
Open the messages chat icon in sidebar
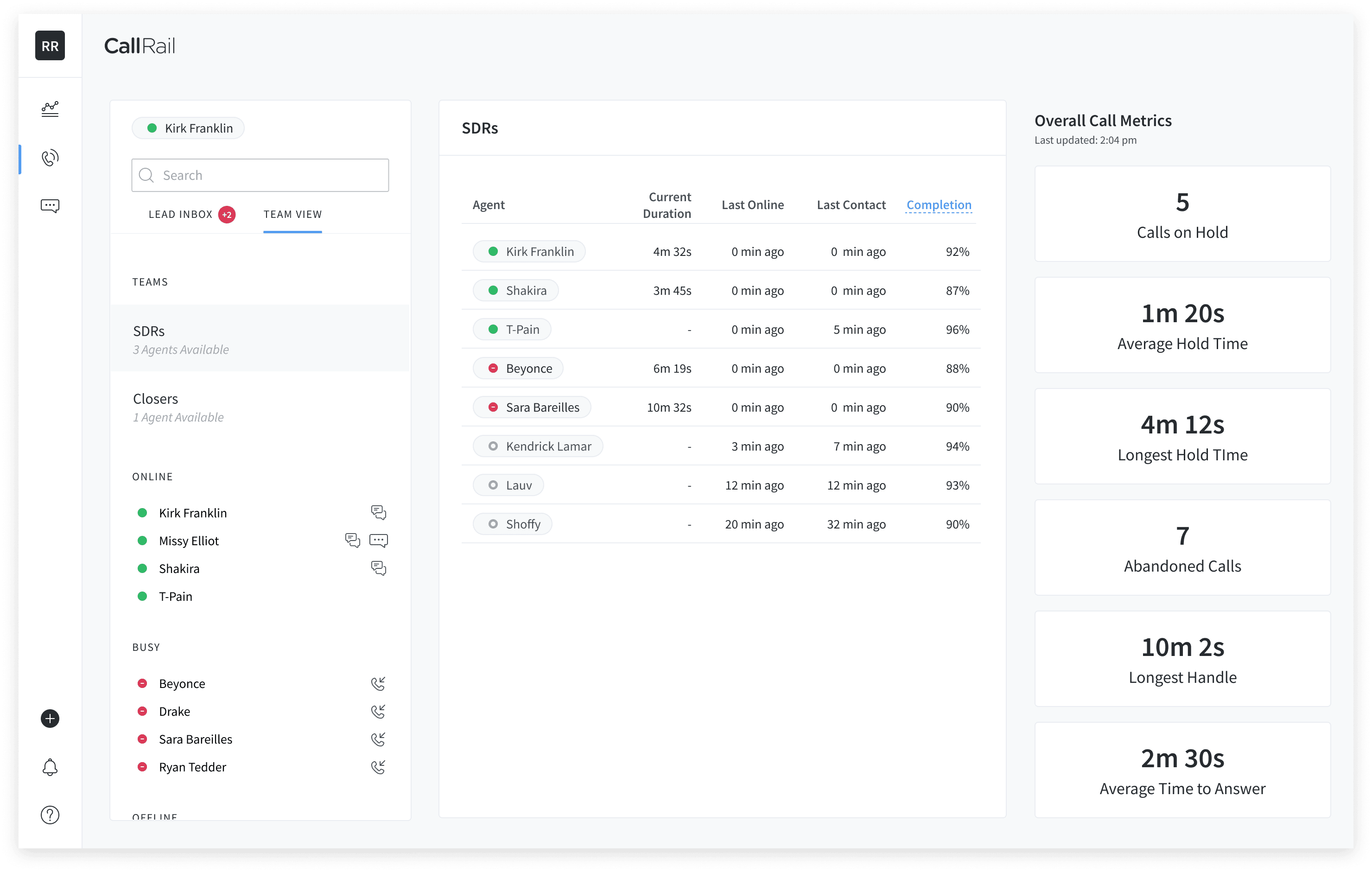[50, 206]
